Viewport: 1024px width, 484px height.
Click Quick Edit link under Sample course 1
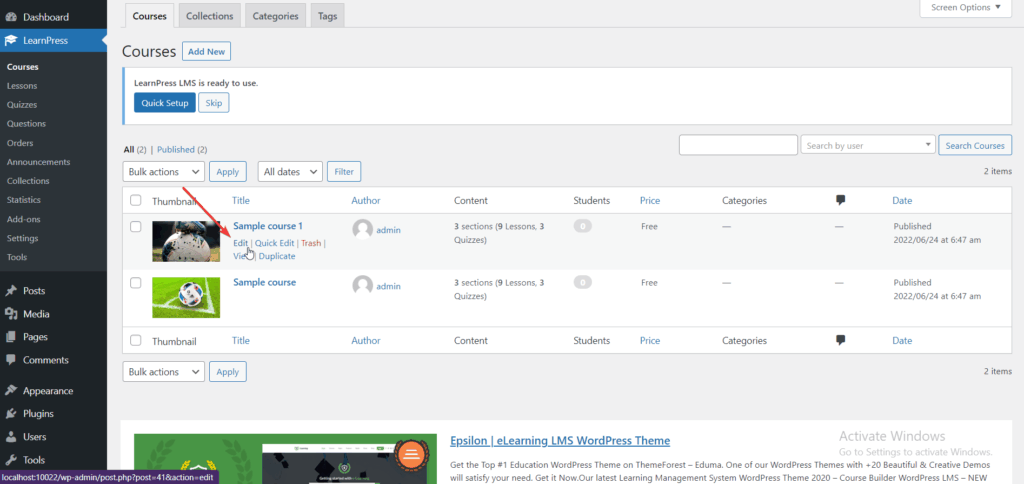274,243
